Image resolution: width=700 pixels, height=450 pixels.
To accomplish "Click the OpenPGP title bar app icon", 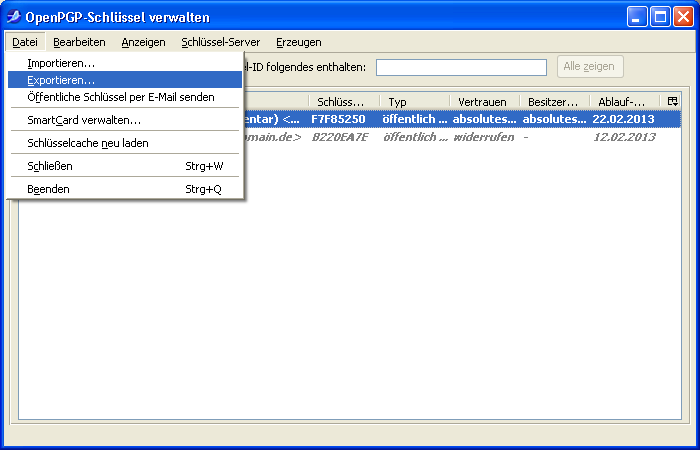I will (15, 17).
